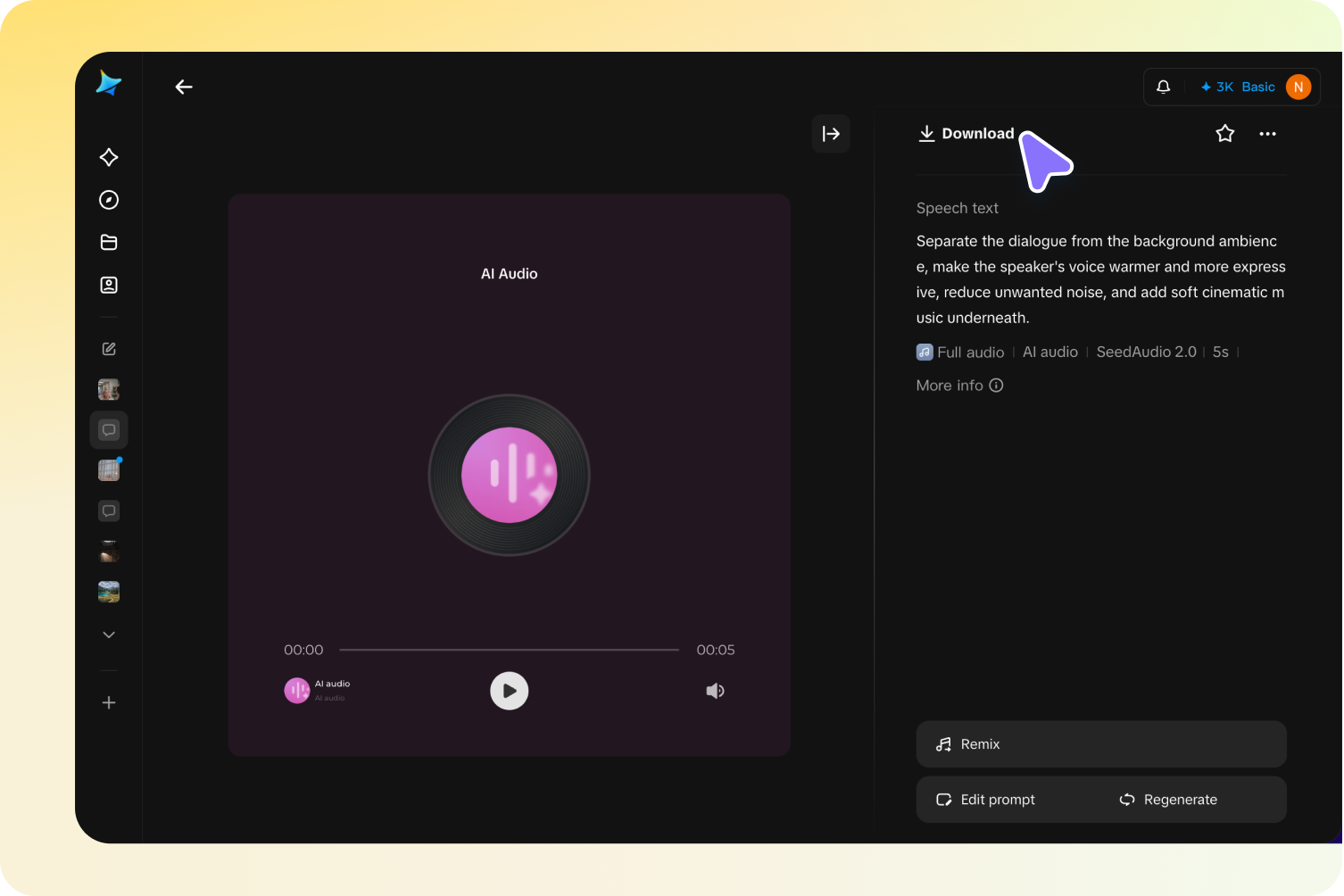
Task: Open the landscape thumbnail in sidebar
Action: tap(109, 592)
